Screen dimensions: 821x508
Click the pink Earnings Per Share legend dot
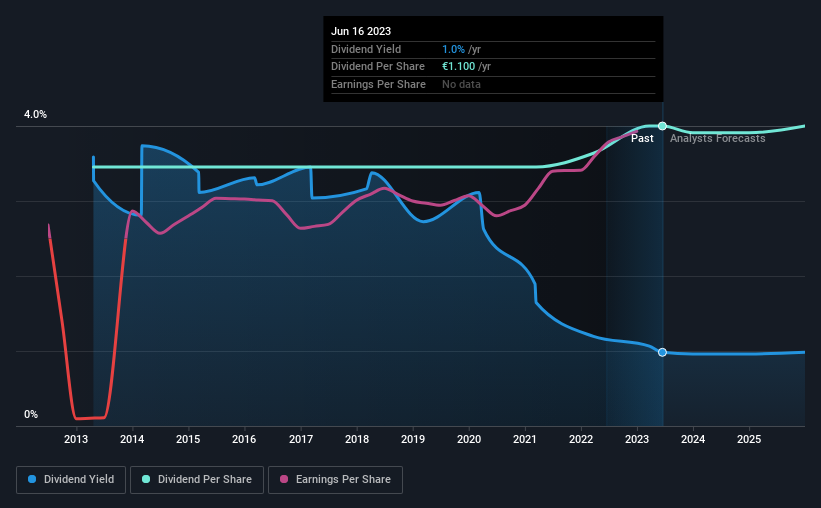click(x=284, y=479)
